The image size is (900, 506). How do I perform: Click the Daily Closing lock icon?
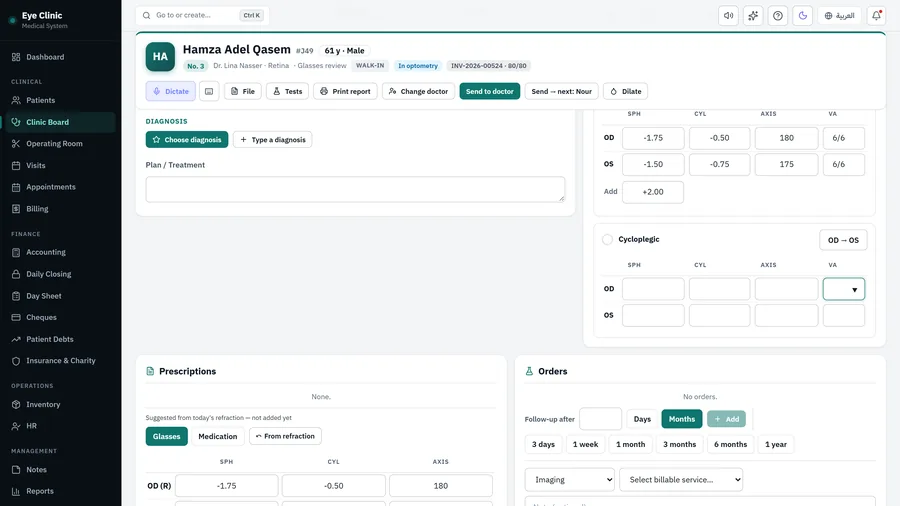tap(16, 274)
